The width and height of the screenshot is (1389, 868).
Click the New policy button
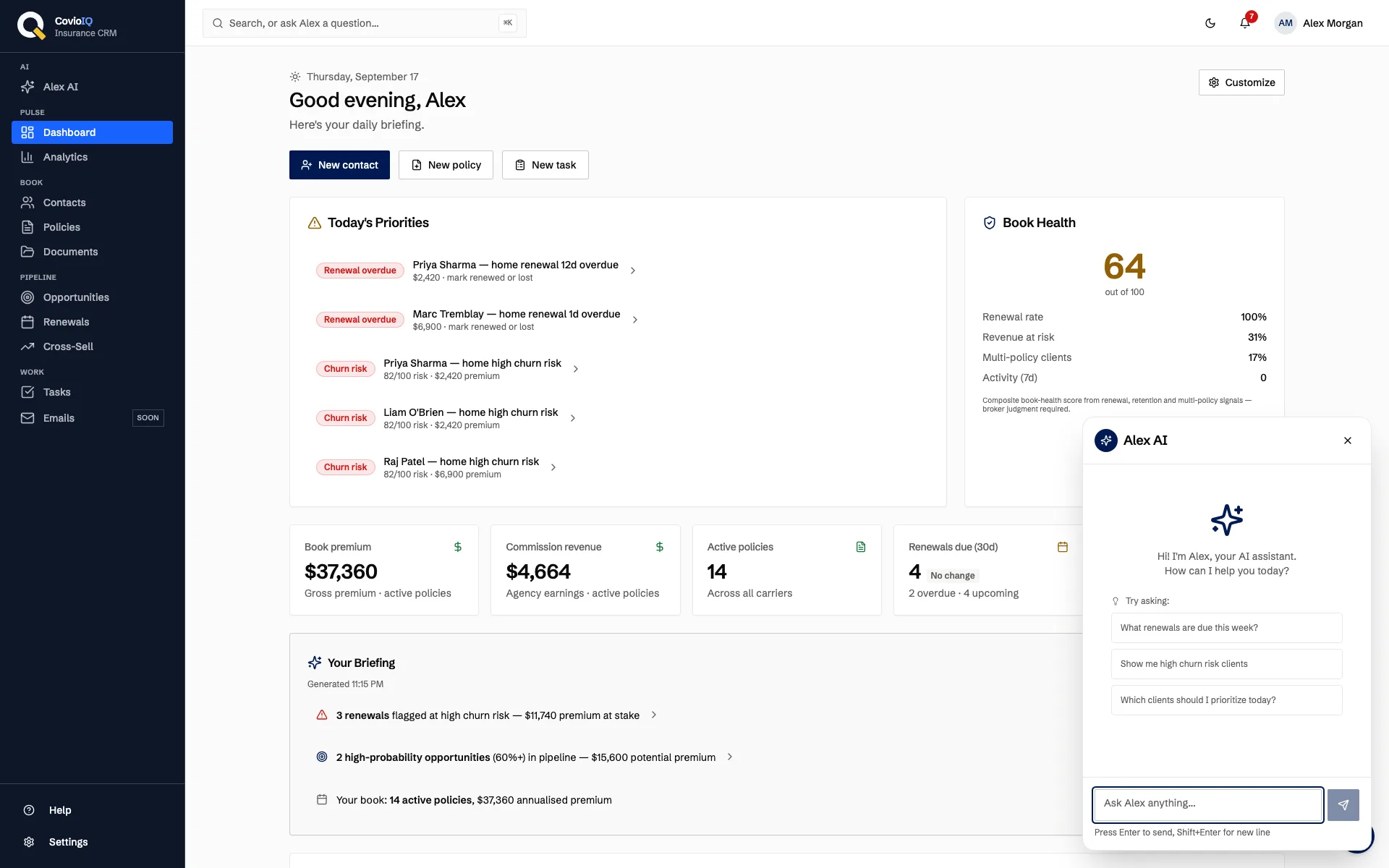tap(446, 165)
